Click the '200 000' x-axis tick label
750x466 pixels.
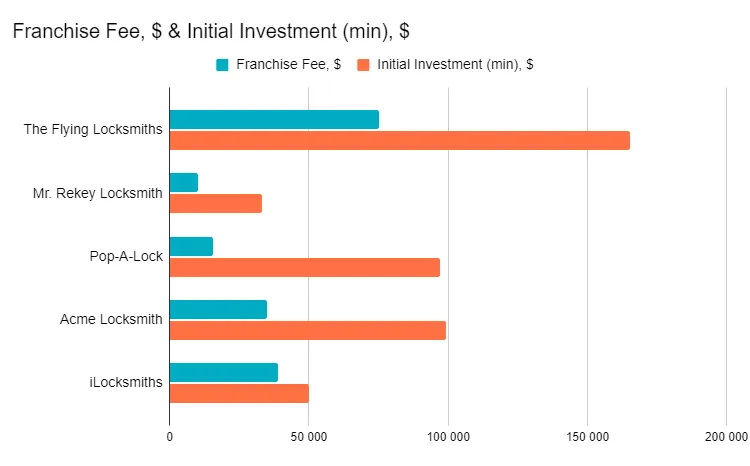(x=725, y=437)
